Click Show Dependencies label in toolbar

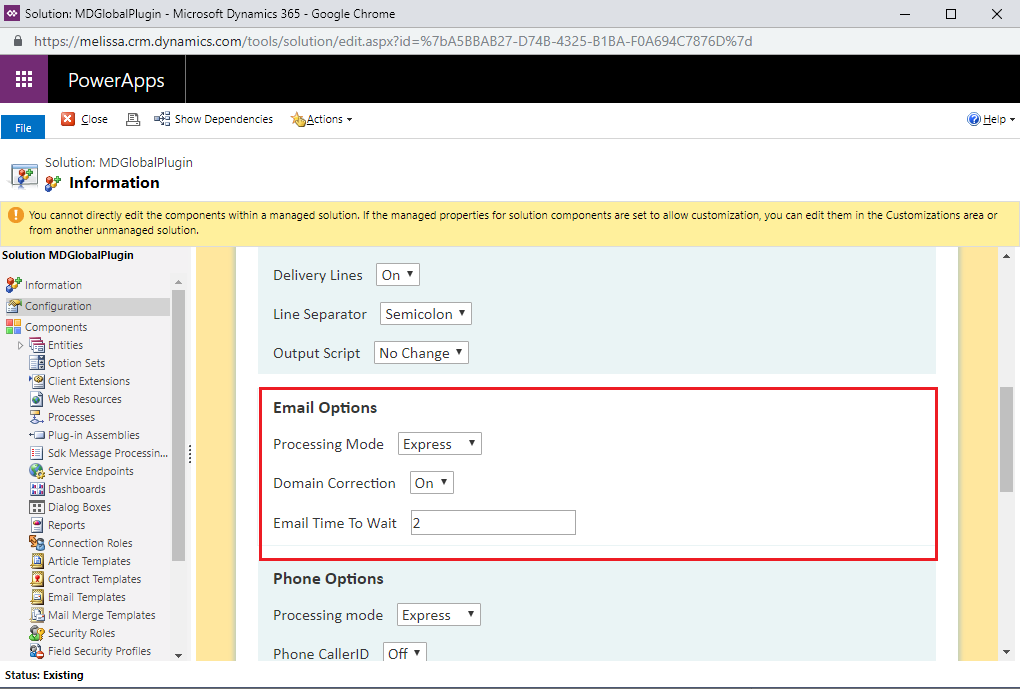click(224, 119)
